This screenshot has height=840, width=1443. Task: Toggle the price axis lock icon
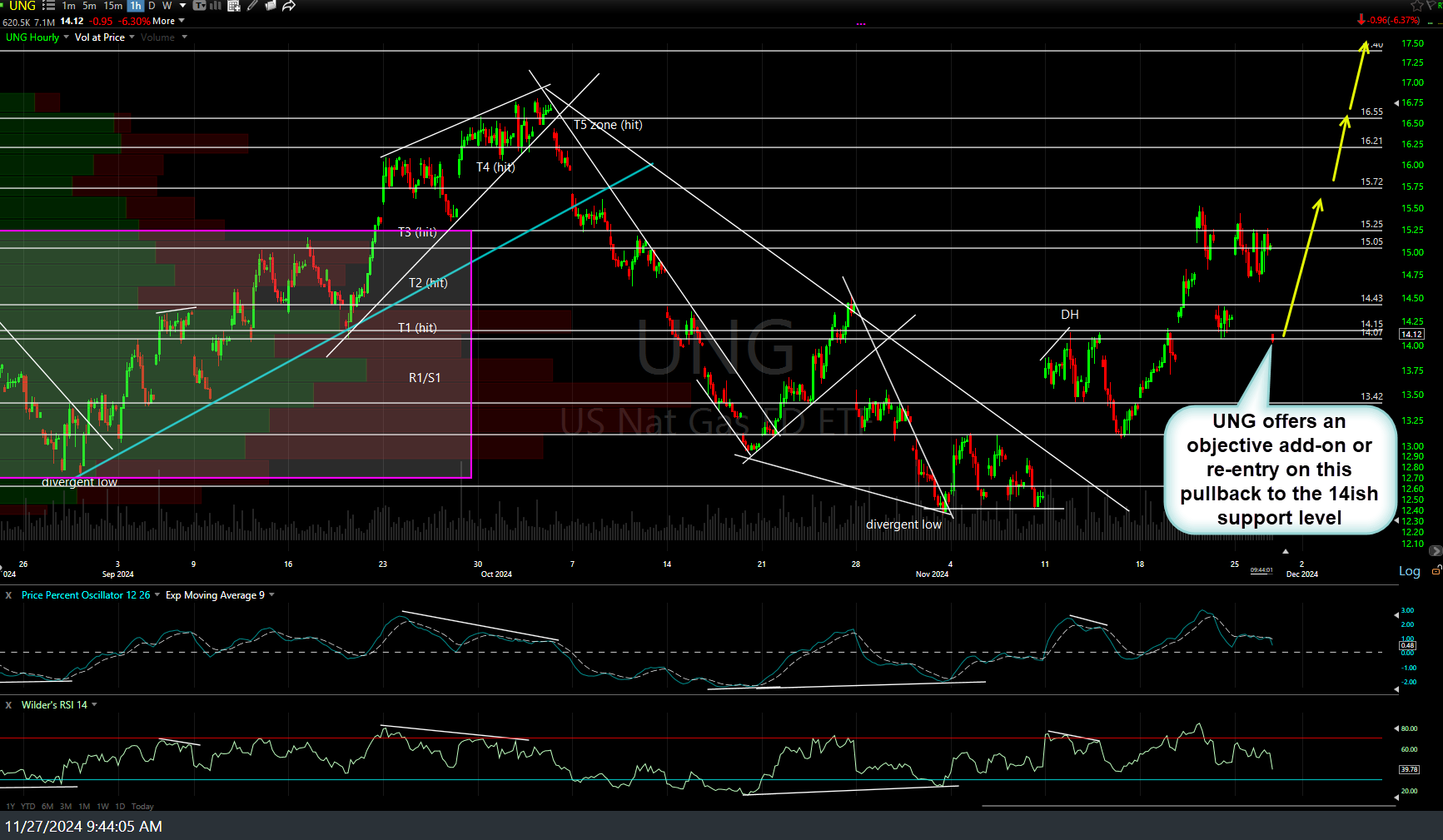pyautogui.click(x=1436, y=571)
